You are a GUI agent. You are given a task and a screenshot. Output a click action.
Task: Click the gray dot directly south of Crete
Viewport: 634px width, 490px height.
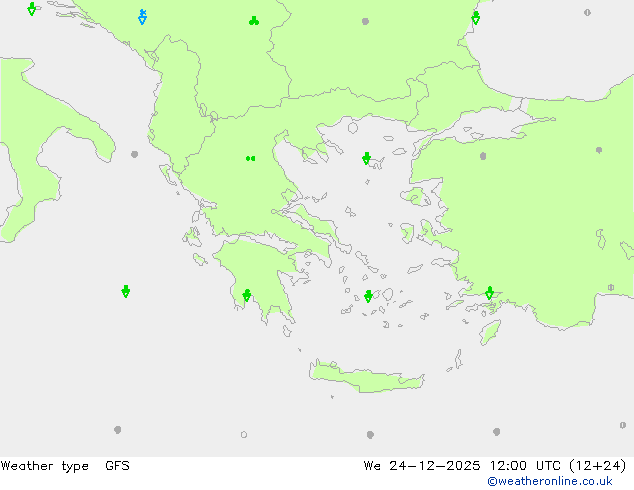point(370,435)
